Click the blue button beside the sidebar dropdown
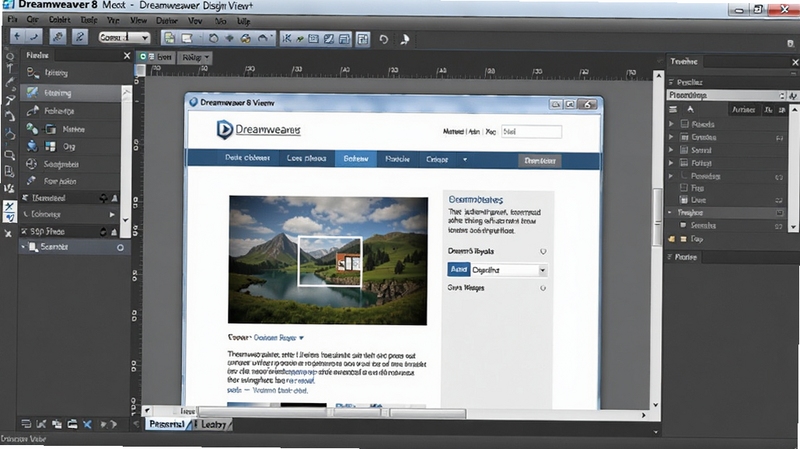Viewport: 800px width, 449px height. click(x=459, y=269)
